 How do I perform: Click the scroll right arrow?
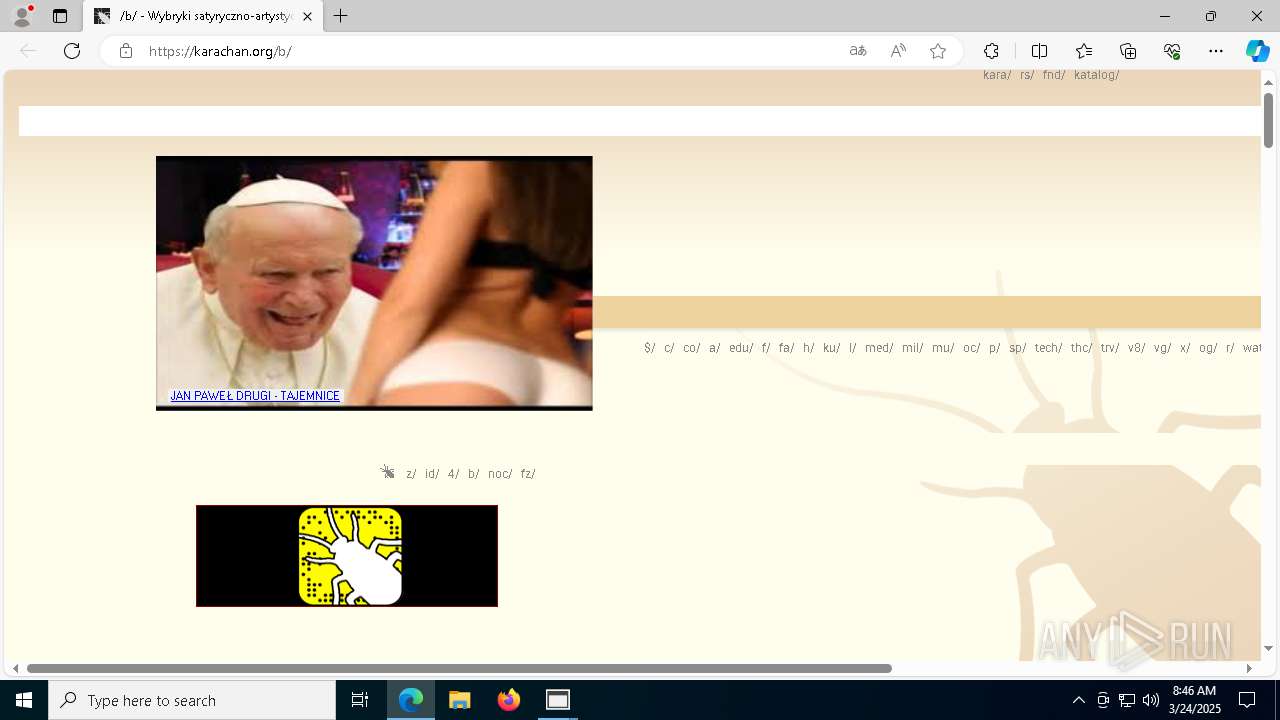[x=1249, y=668]
